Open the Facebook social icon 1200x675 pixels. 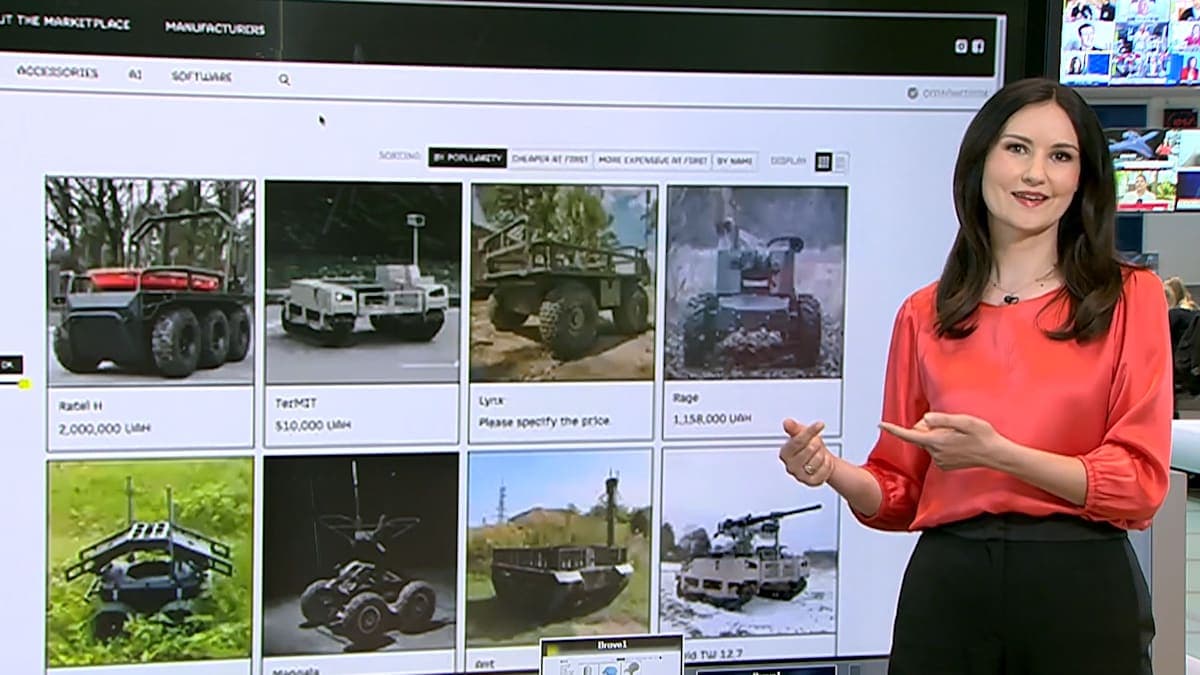tap(978, 46)
